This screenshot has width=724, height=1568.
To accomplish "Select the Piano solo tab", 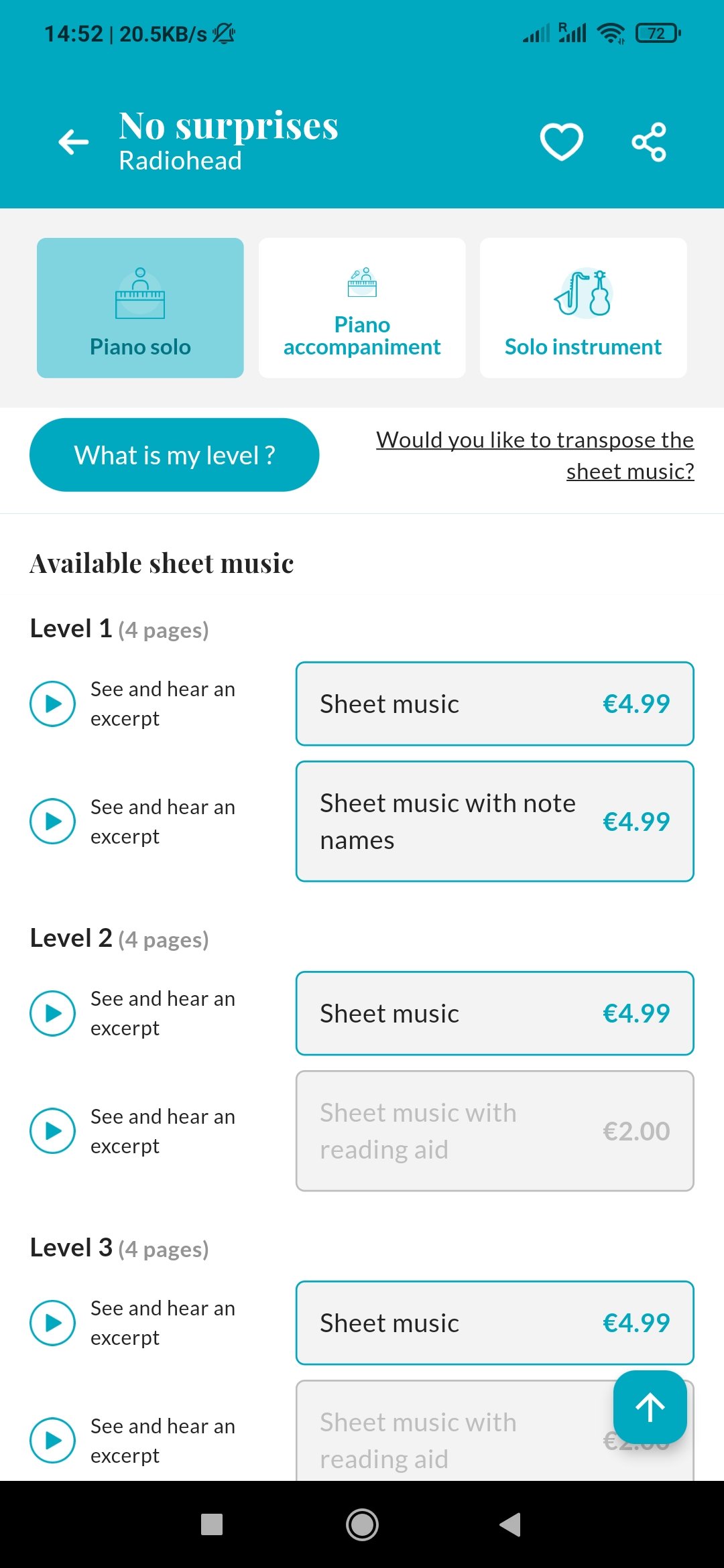I will tap(140, 308).
